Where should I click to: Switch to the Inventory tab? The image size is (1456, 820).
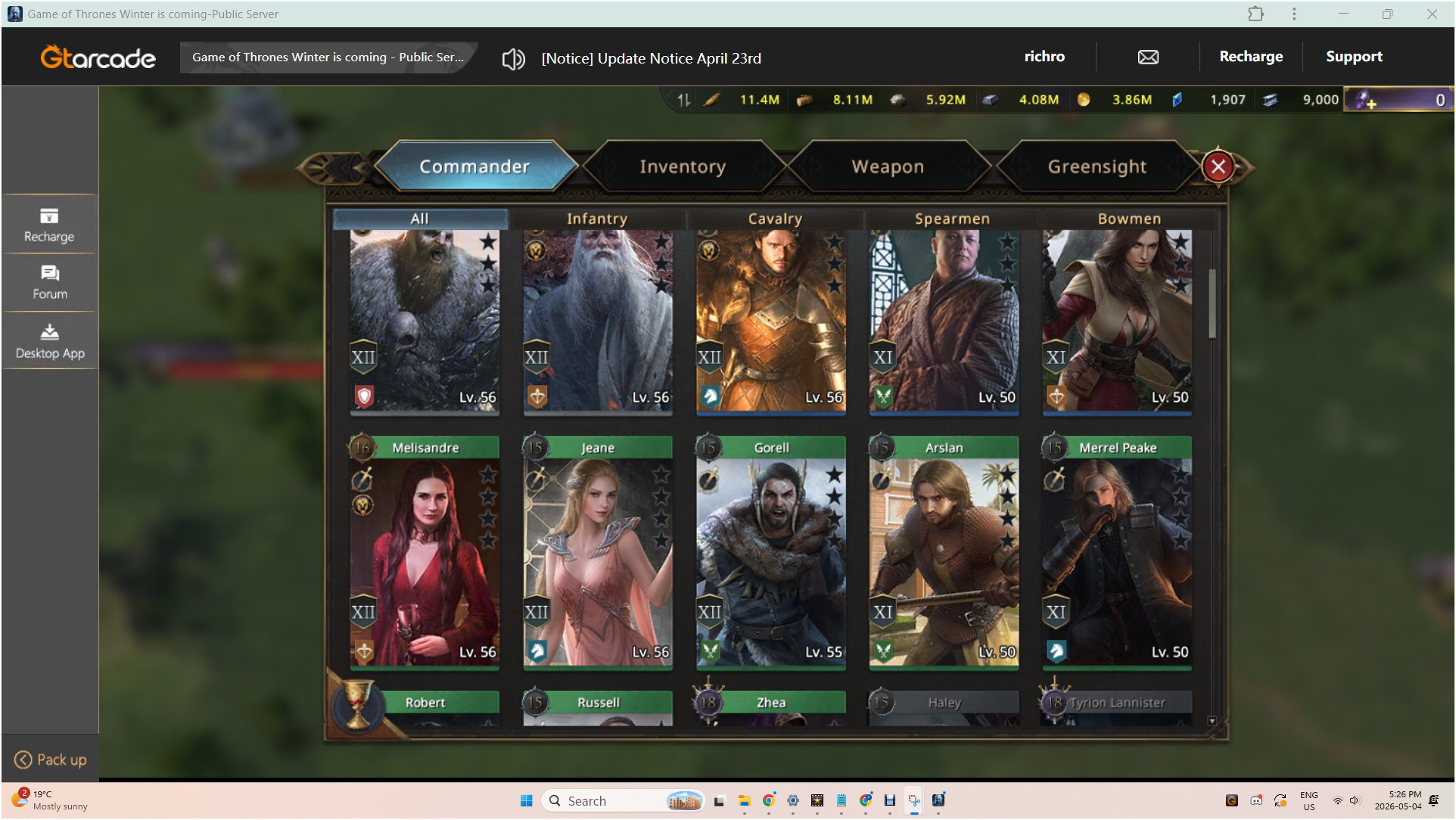pyautogui.click(x=683, y=166)
